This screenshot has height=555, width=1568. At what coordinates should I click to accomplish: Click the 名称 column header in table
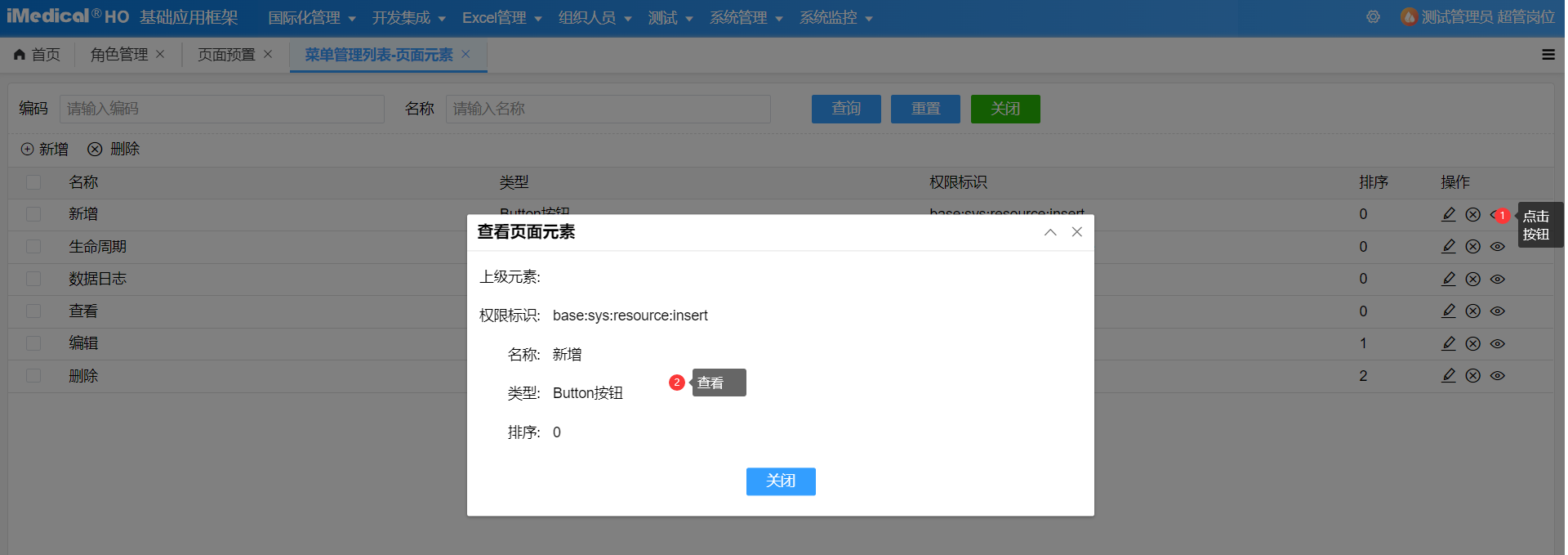(83, 182)
